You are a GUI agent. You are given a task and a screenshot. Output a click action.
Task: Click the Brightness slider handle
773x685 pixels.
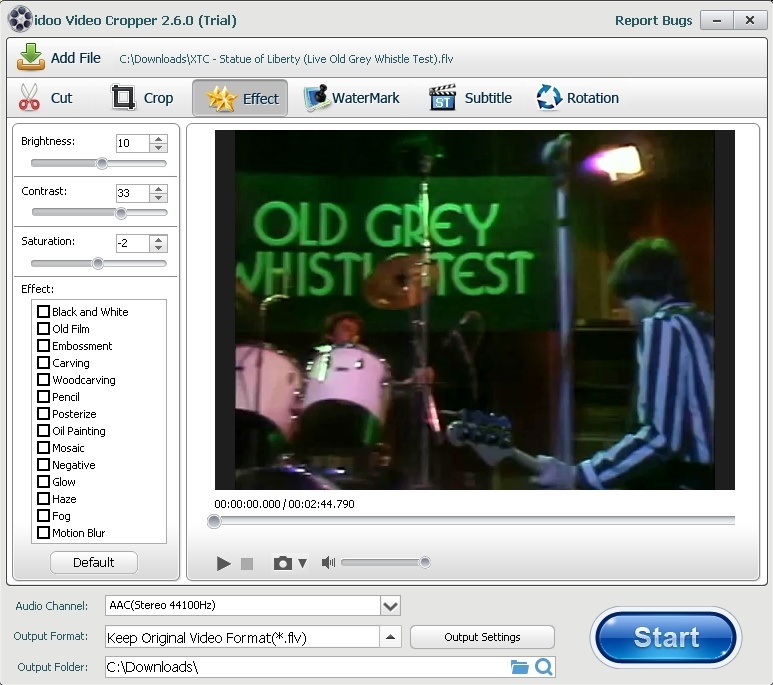coord(102,163)
